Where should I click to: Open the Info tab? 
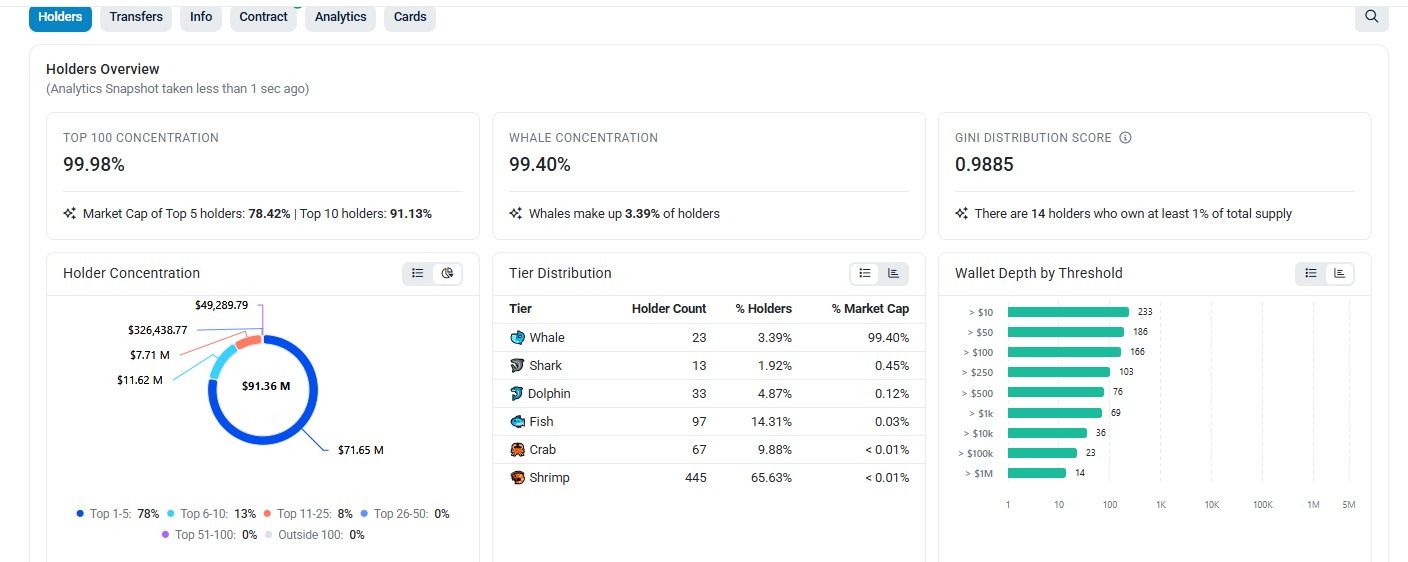201,17
